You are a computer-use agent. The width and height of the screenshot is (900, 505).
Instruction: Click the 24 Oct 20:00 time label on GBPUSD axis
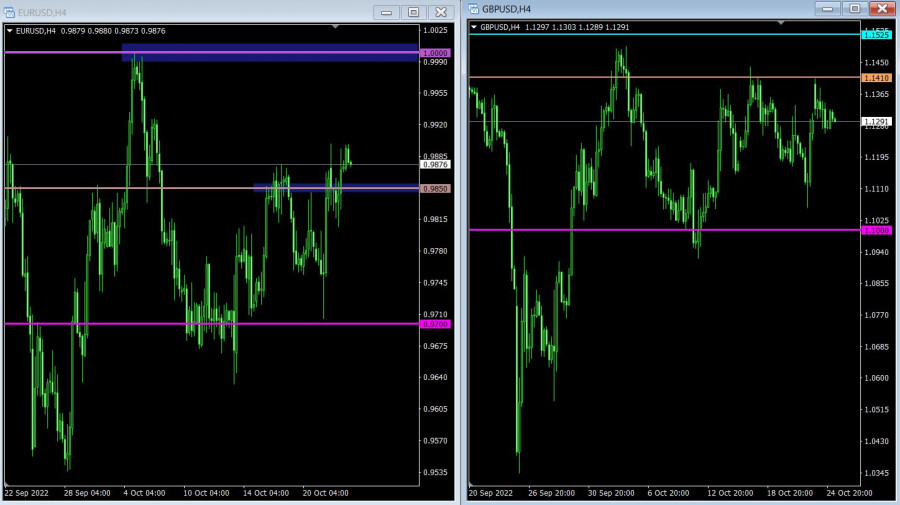849,493
